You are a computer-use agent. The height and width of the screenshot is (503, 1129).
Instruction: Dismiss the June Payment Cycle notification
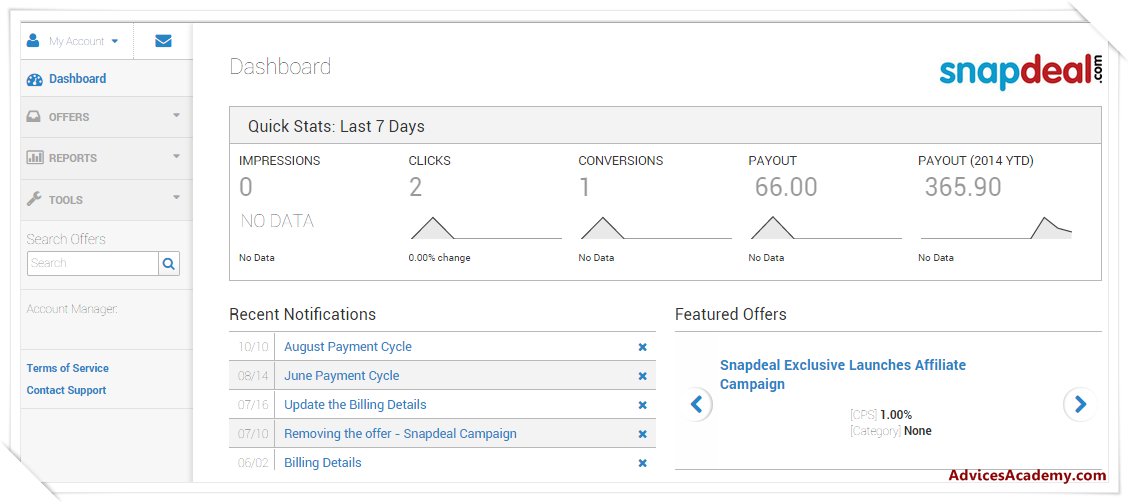click(643, 376)
